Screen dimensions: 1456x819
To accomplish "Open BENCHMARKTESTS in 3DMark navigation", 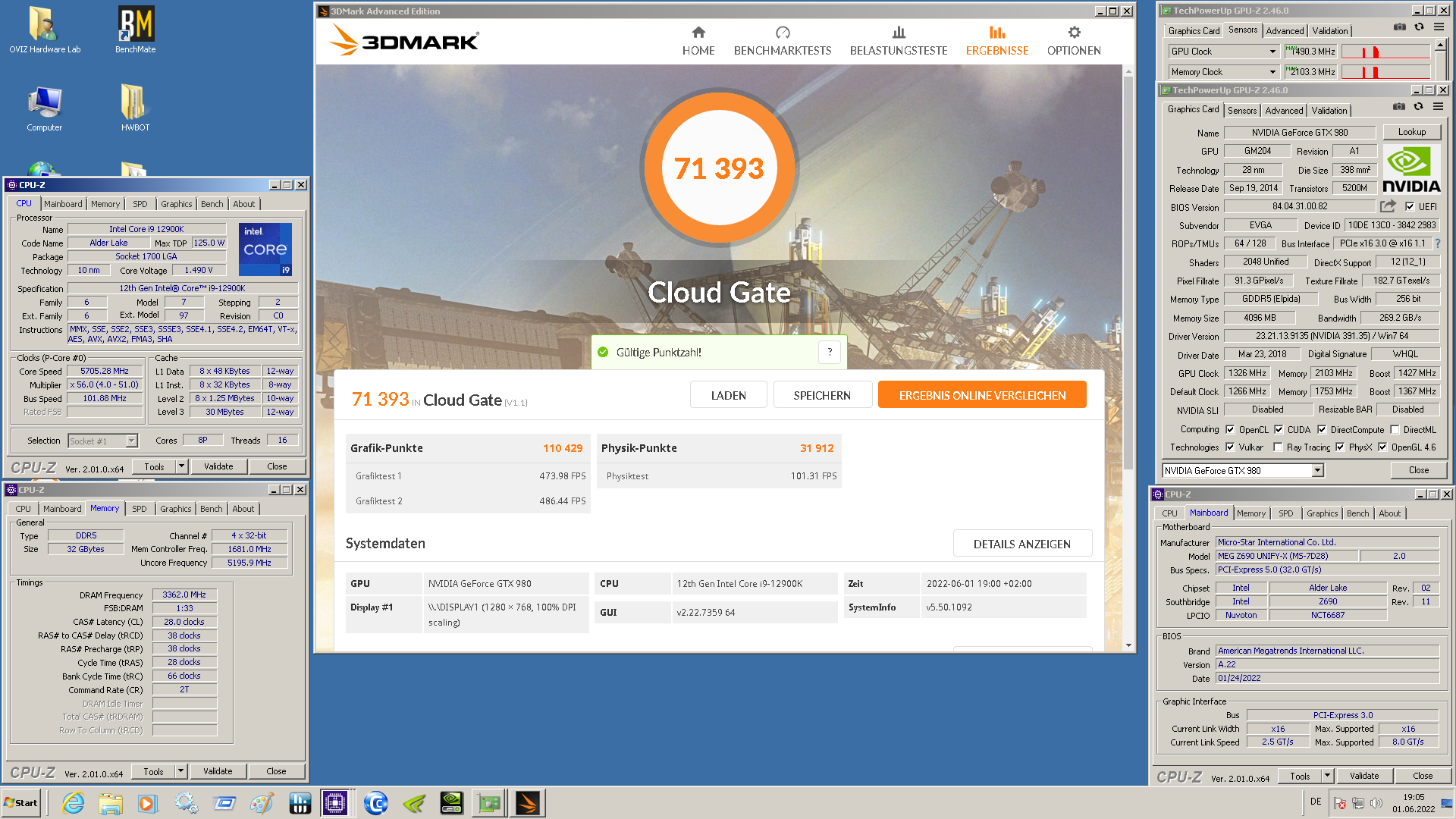I will click(x=783, y=41).
